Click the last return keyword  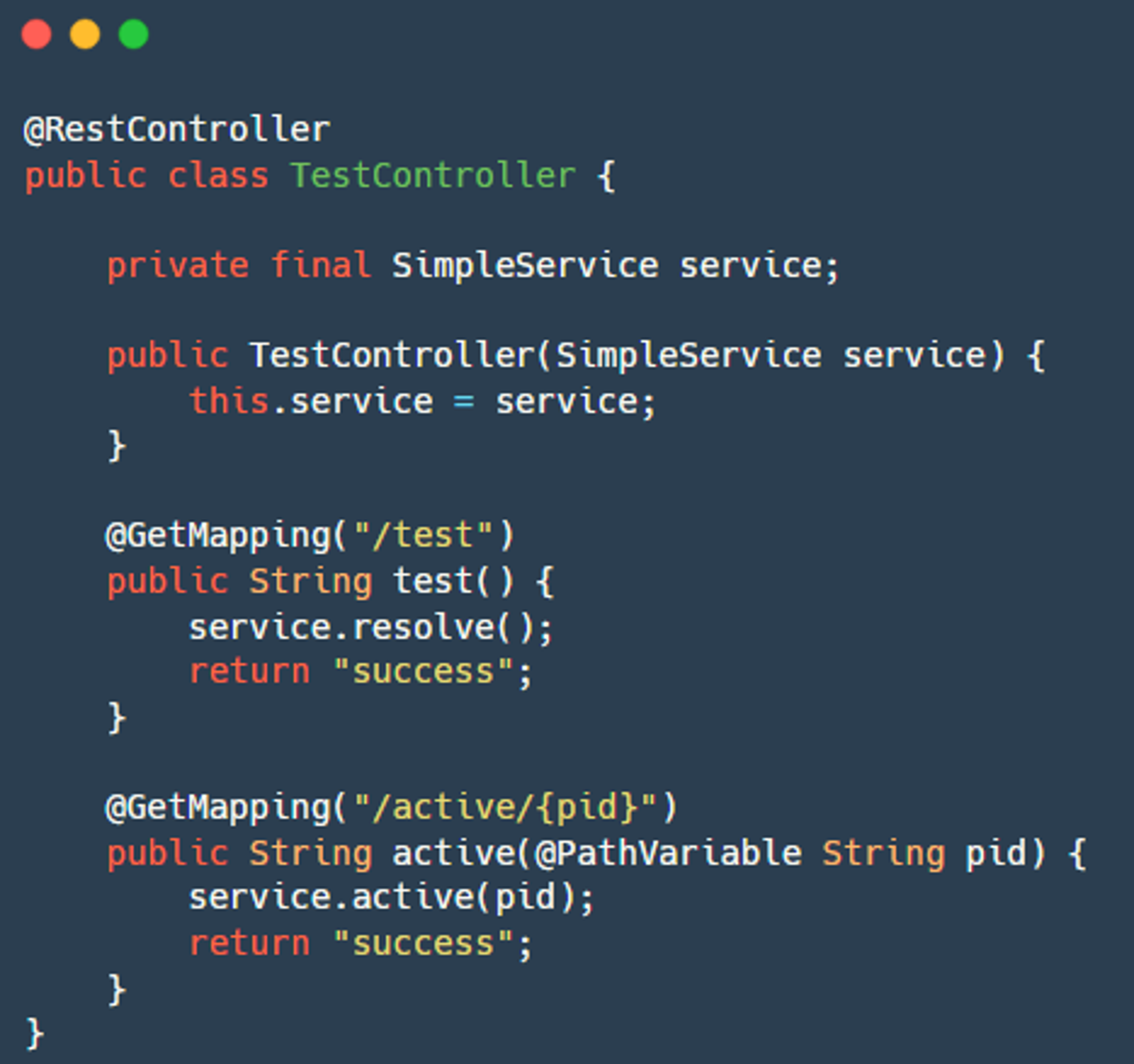point(249,944)
